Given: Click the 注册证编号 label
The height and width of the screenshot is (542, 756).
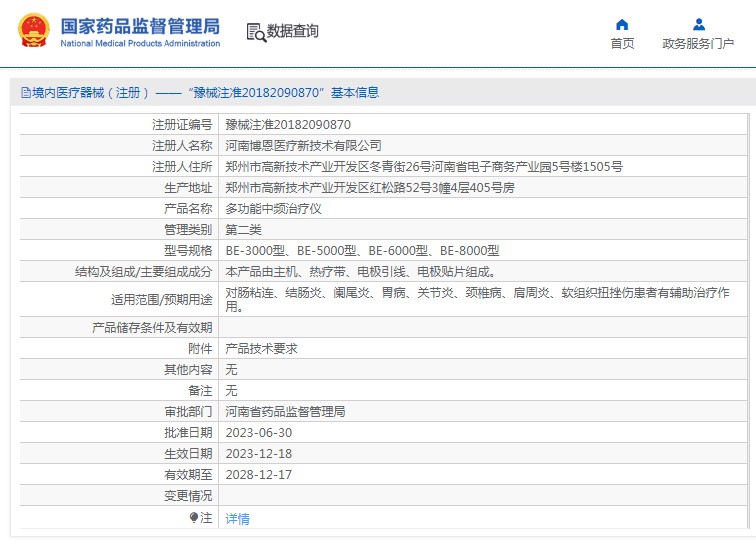Looking at the screenshot, I should click(182, 124).
